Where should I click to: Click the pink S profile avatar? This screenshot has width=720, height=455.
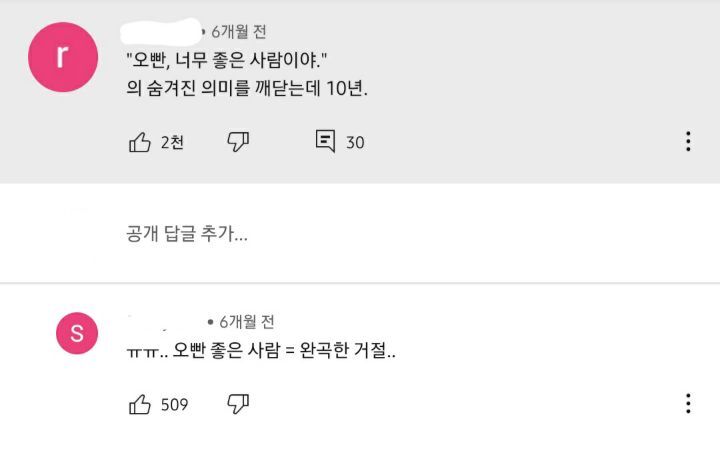point(77,332)
